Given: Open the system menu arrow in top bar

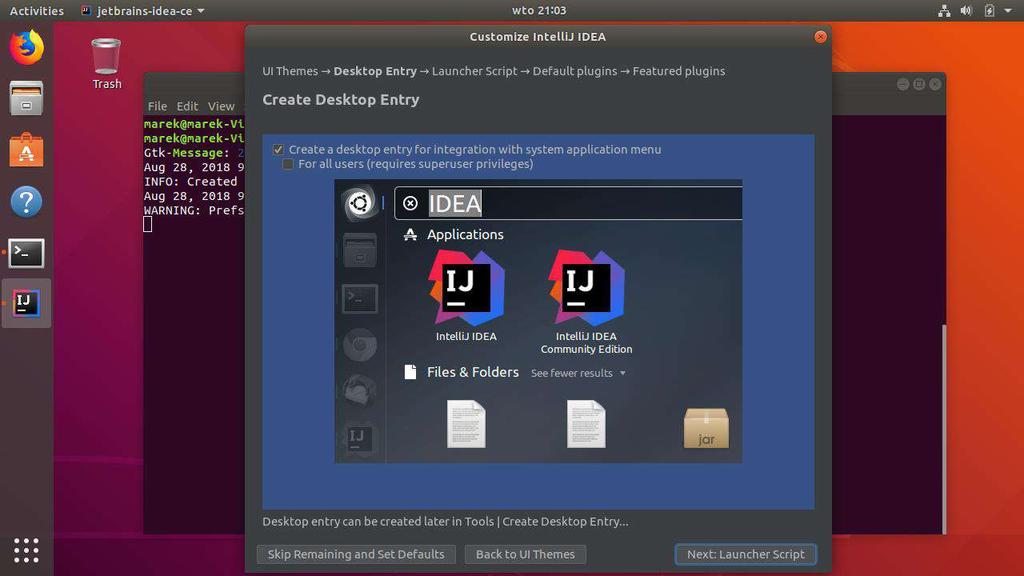Looking at the screenshot, I should (1008, 10).
